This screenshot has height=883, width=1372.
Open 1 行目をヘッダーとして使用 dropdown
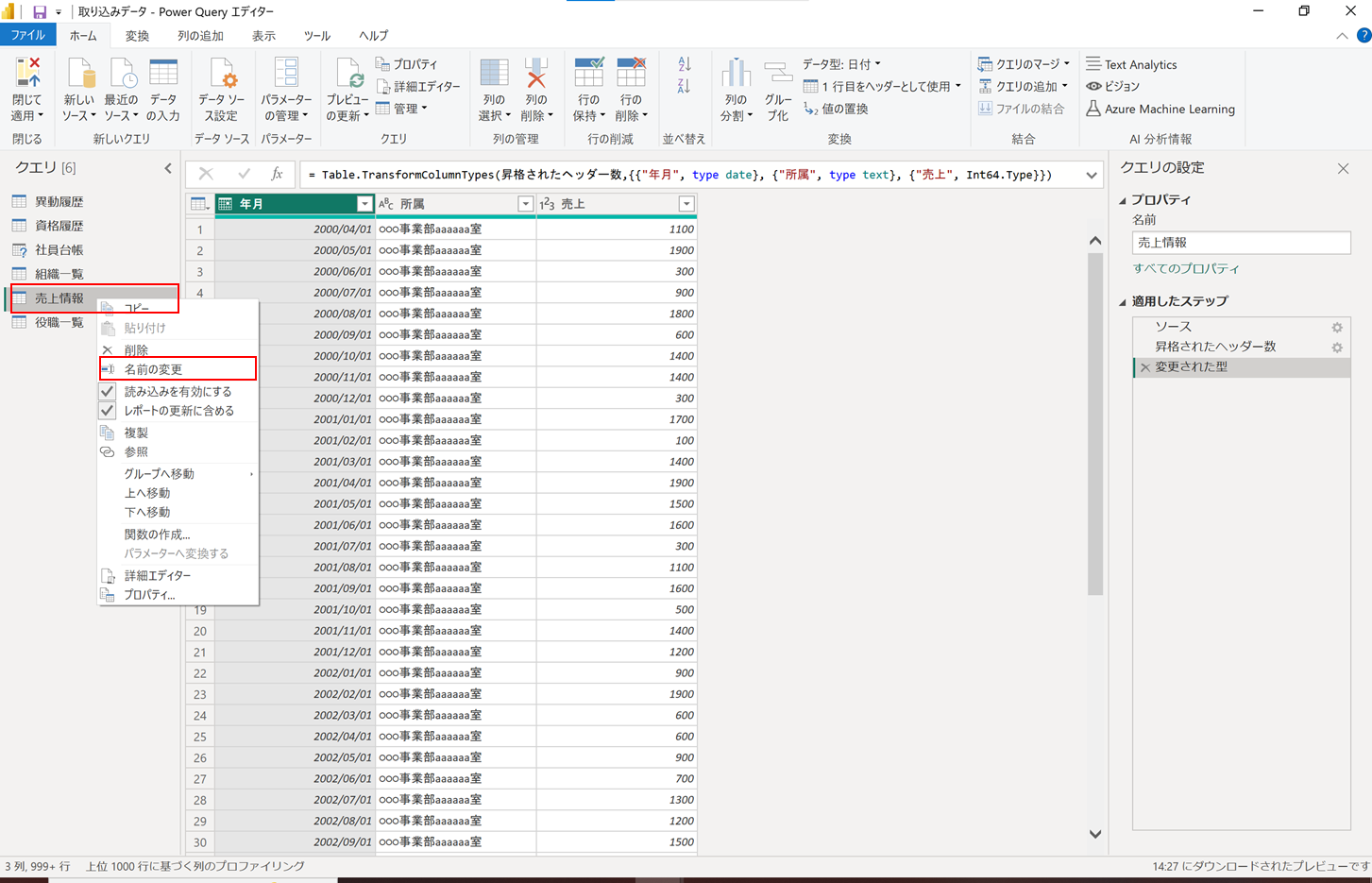pos(882,86)
